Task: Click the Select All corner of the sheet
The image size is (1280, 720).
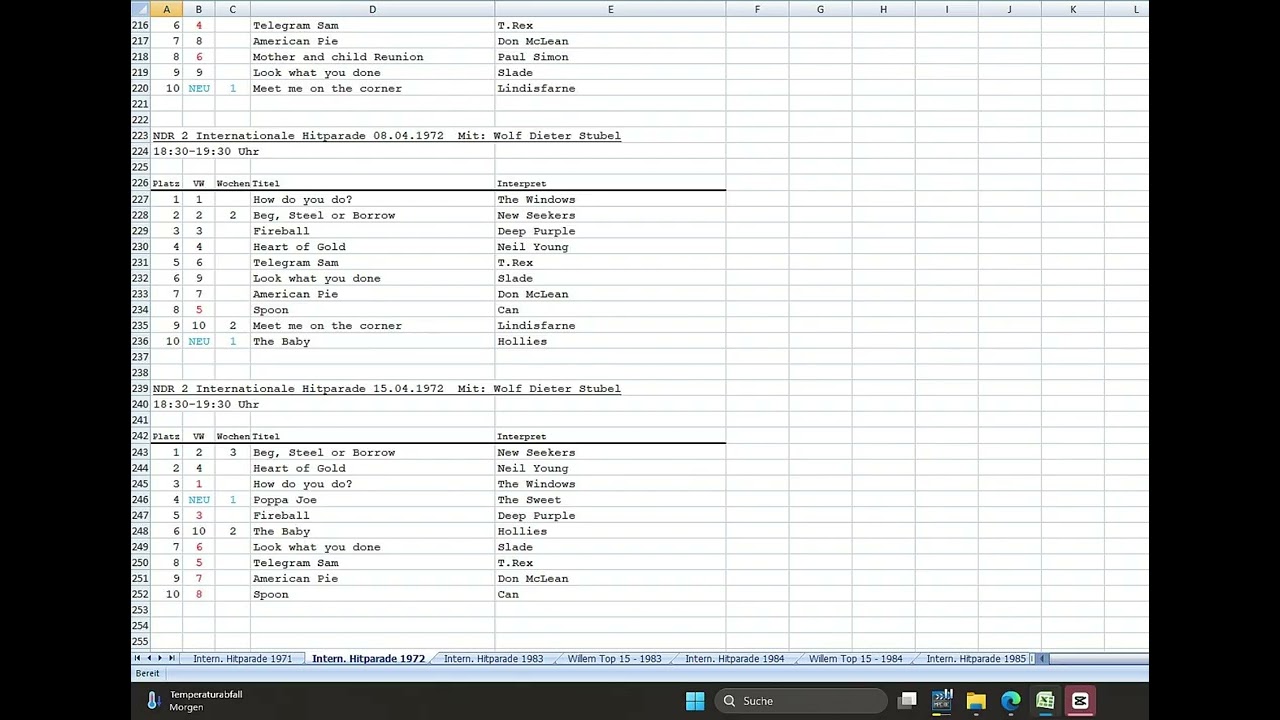Action: coord(141,10)
